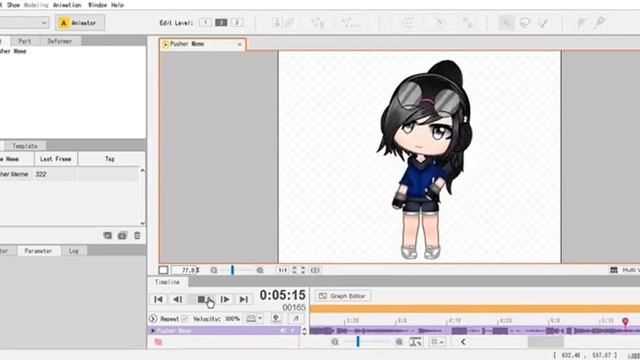This screenshot has width=640, height=360.
Task: Click the Velocity 100% value
Action: coord(233,319)
